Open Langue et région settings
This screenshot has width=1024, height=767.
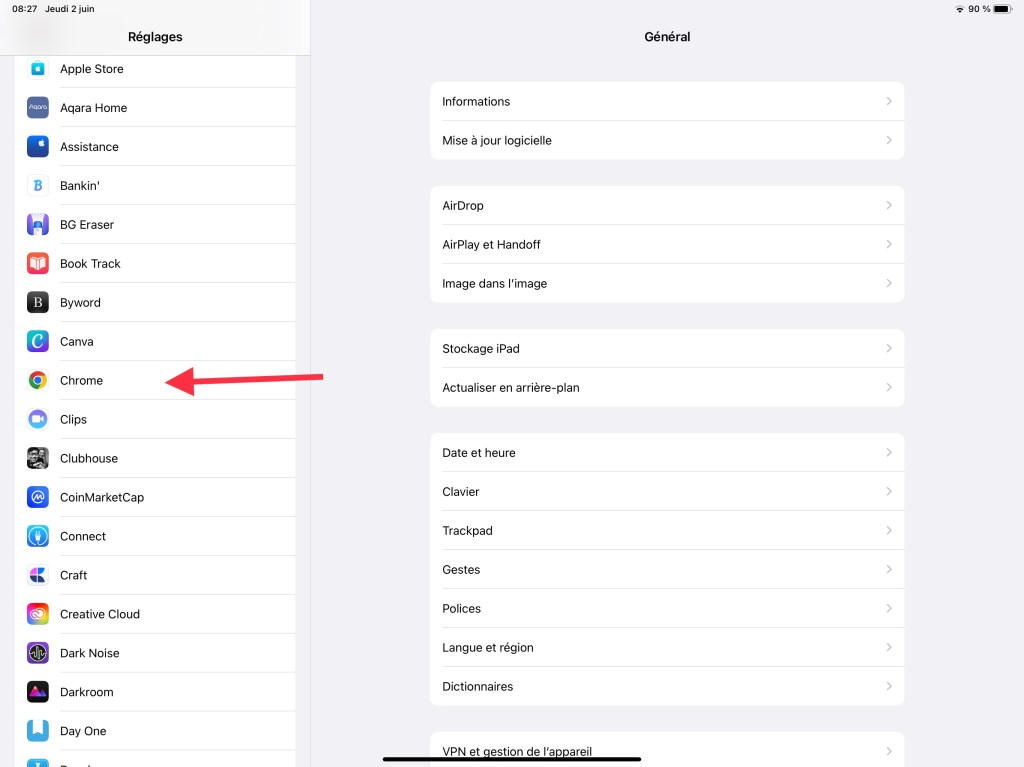(x=488, y=647)
